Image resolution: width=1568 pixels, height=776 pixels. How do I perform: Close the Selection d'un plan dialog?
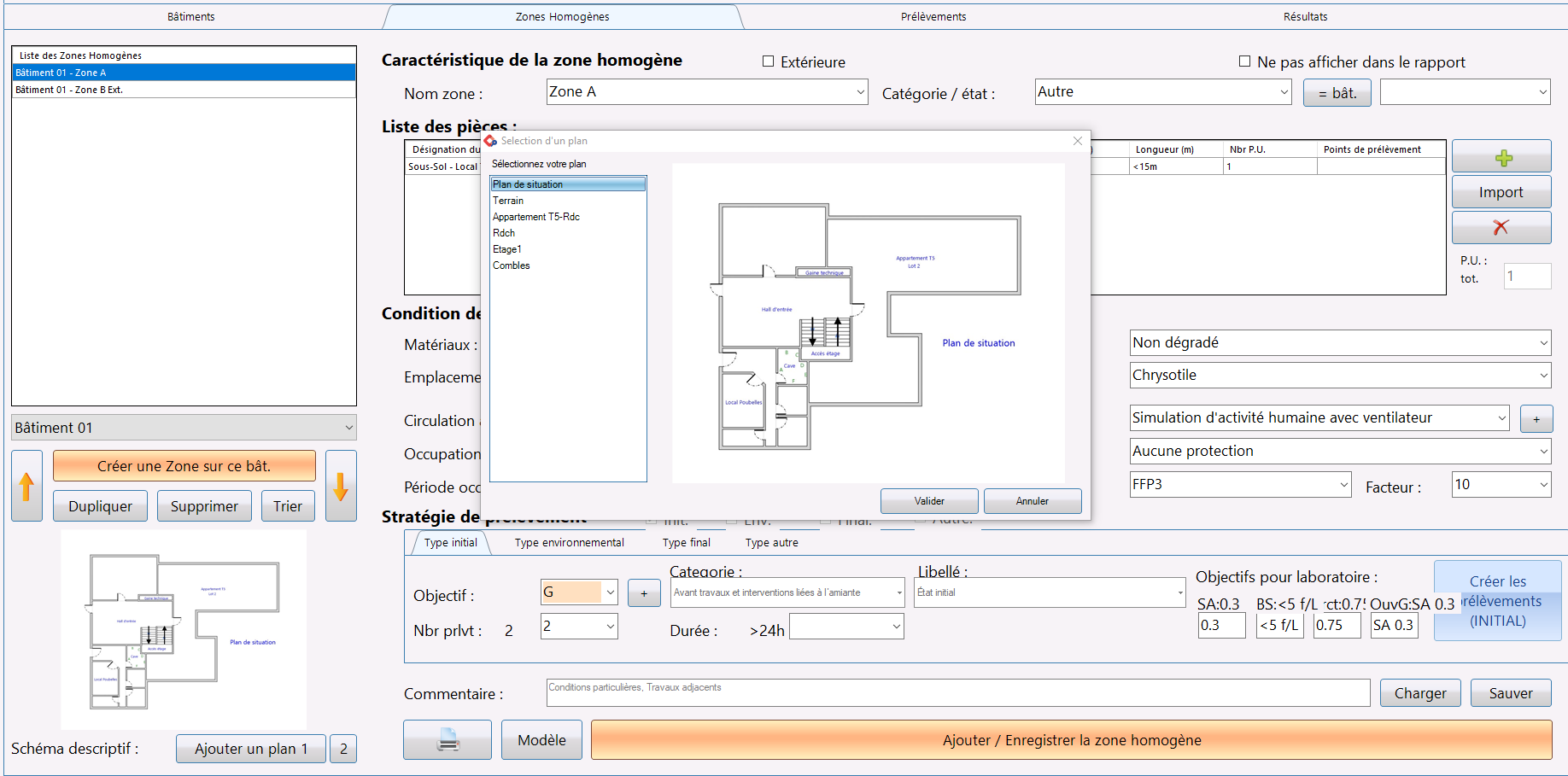[1077, 141]
